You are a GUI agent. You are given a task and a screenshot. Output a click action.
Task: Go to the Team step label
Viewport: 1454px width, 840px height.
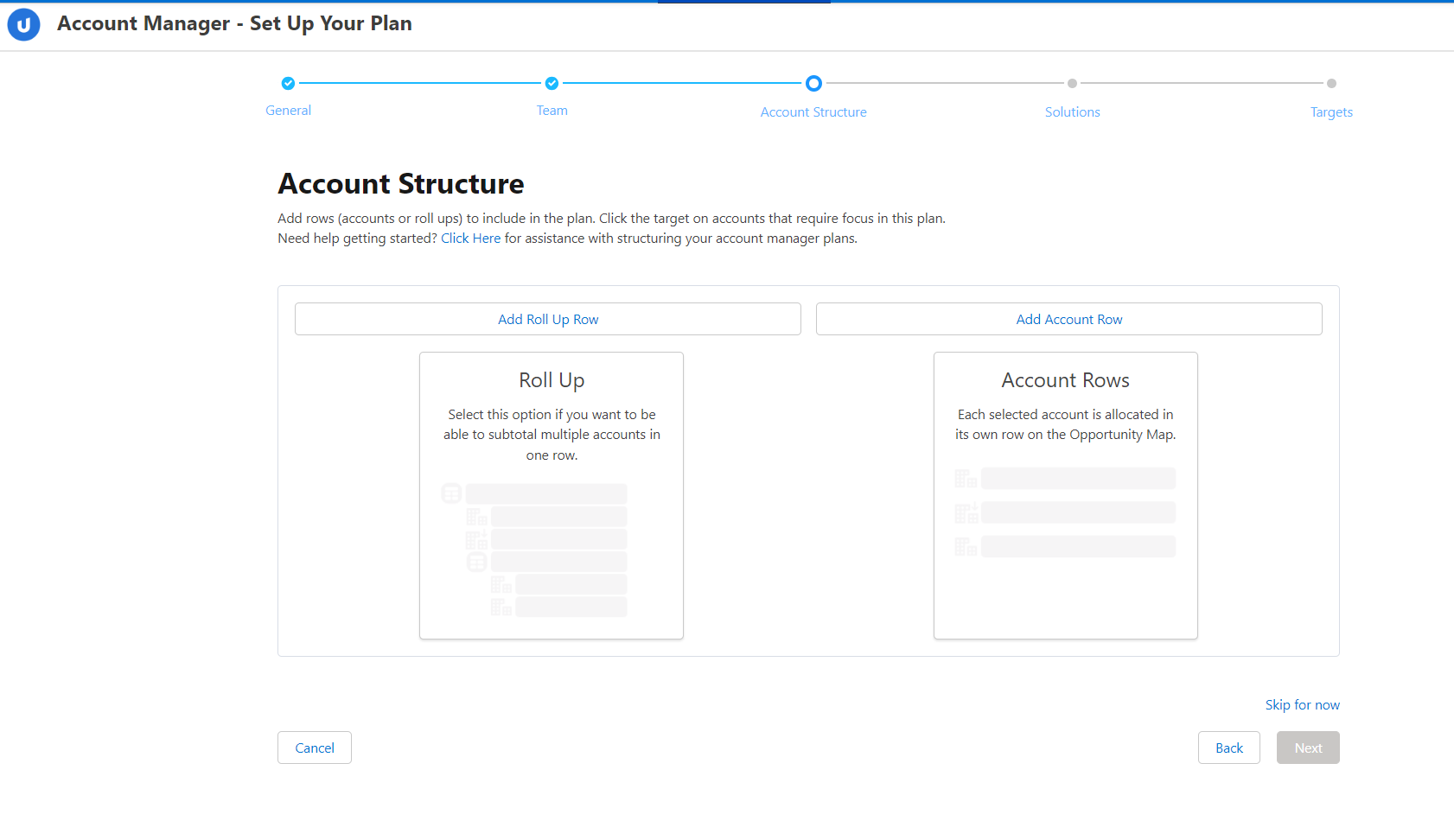552,111
